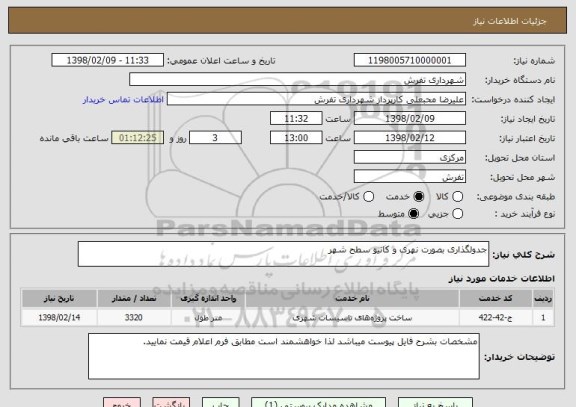The image size is (576, 407).
Task: Click the service name cell ساخت پروژه‌های تاسیسات شهری
Action: 352,317
